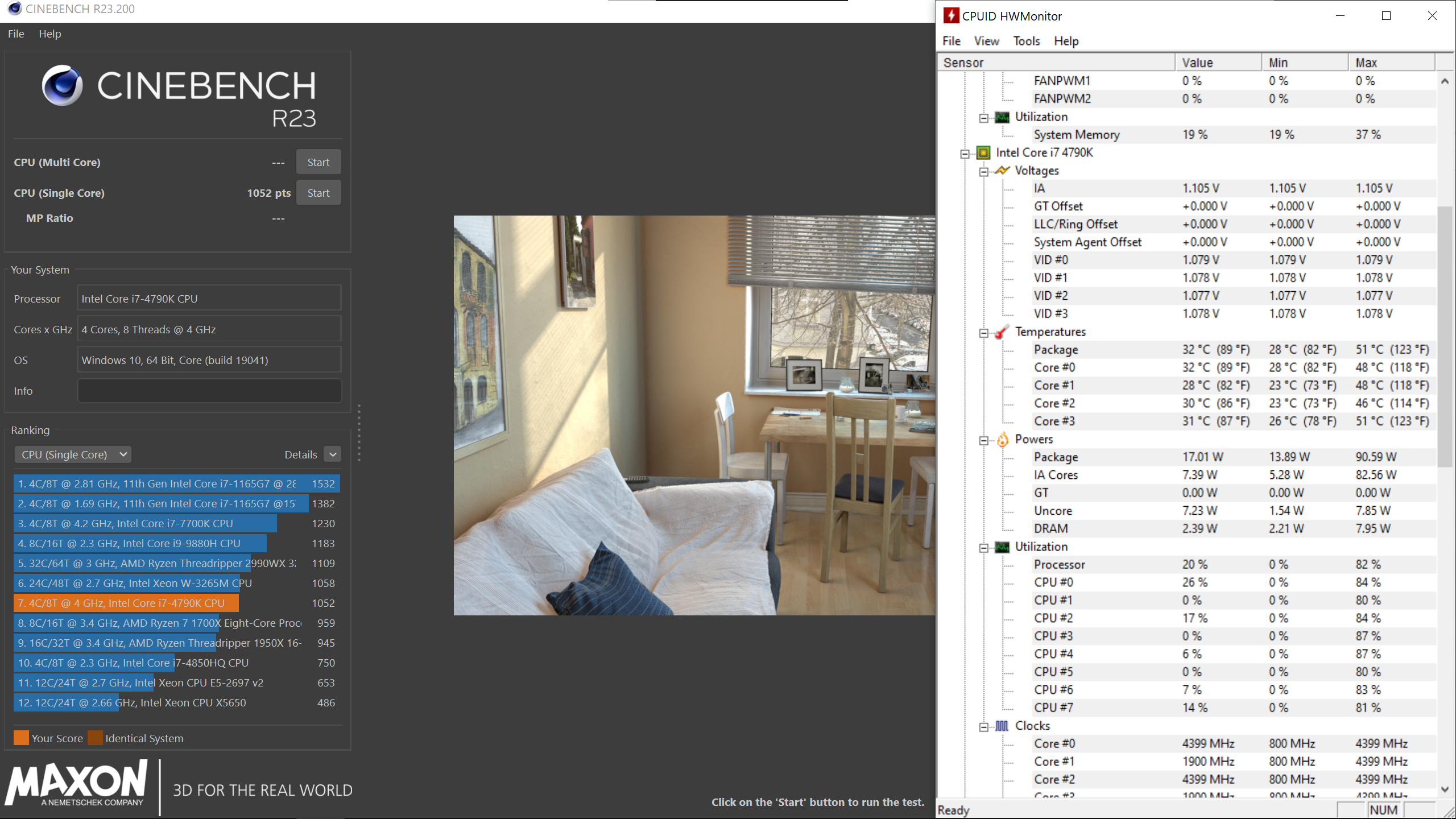Click the Your Score orange legend swatch

21,738
